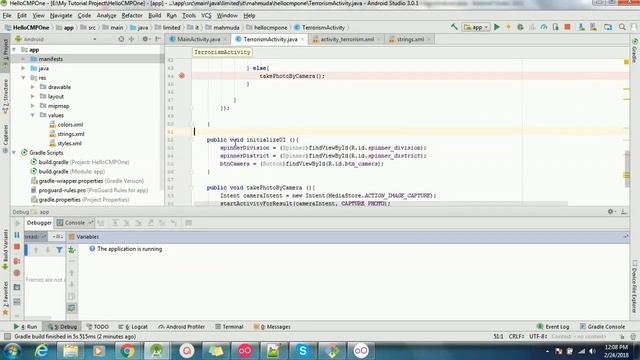Viewport: 640px width, 360px height.
Task: Click the New Watch green plus icon
Action: (x=72, y=249)
